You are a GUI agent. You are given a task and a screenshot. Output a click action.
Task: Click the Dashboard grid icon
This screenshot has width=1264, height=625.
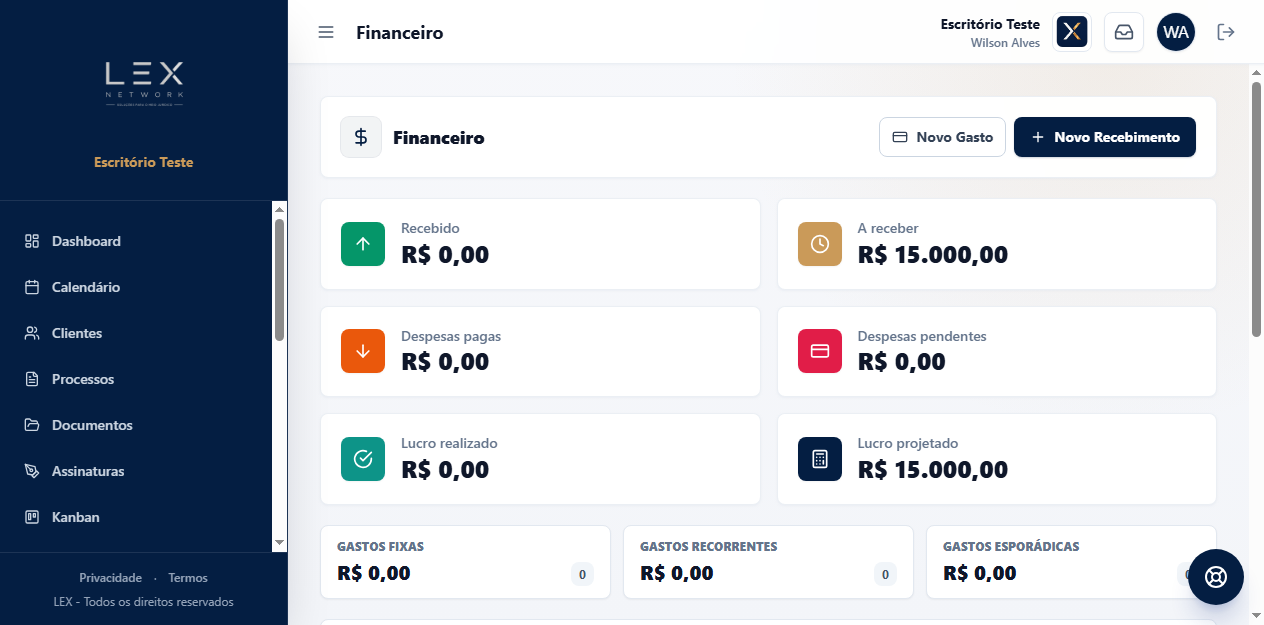point(32,241)
